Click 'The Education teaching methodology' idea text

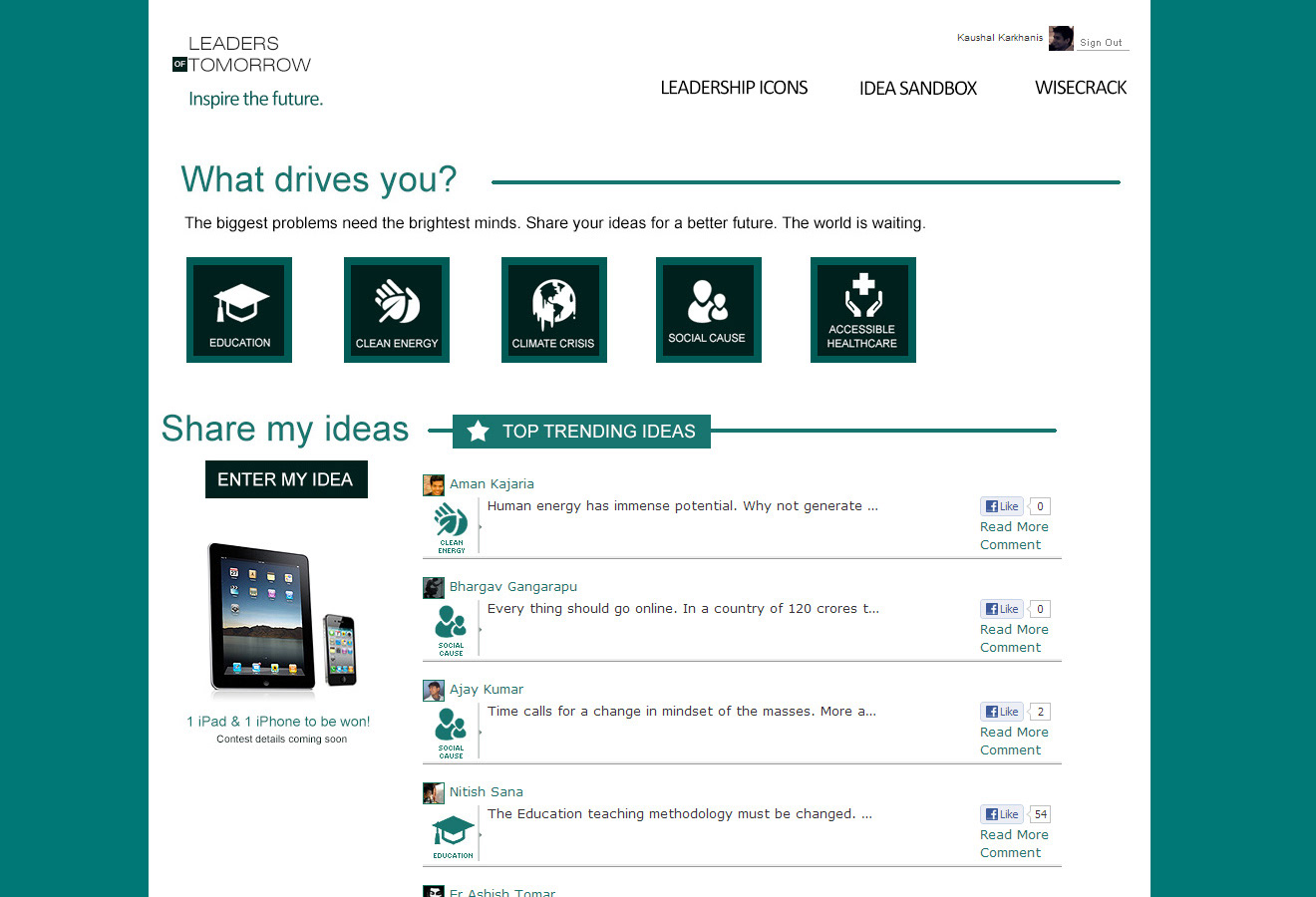coord(680,814)
